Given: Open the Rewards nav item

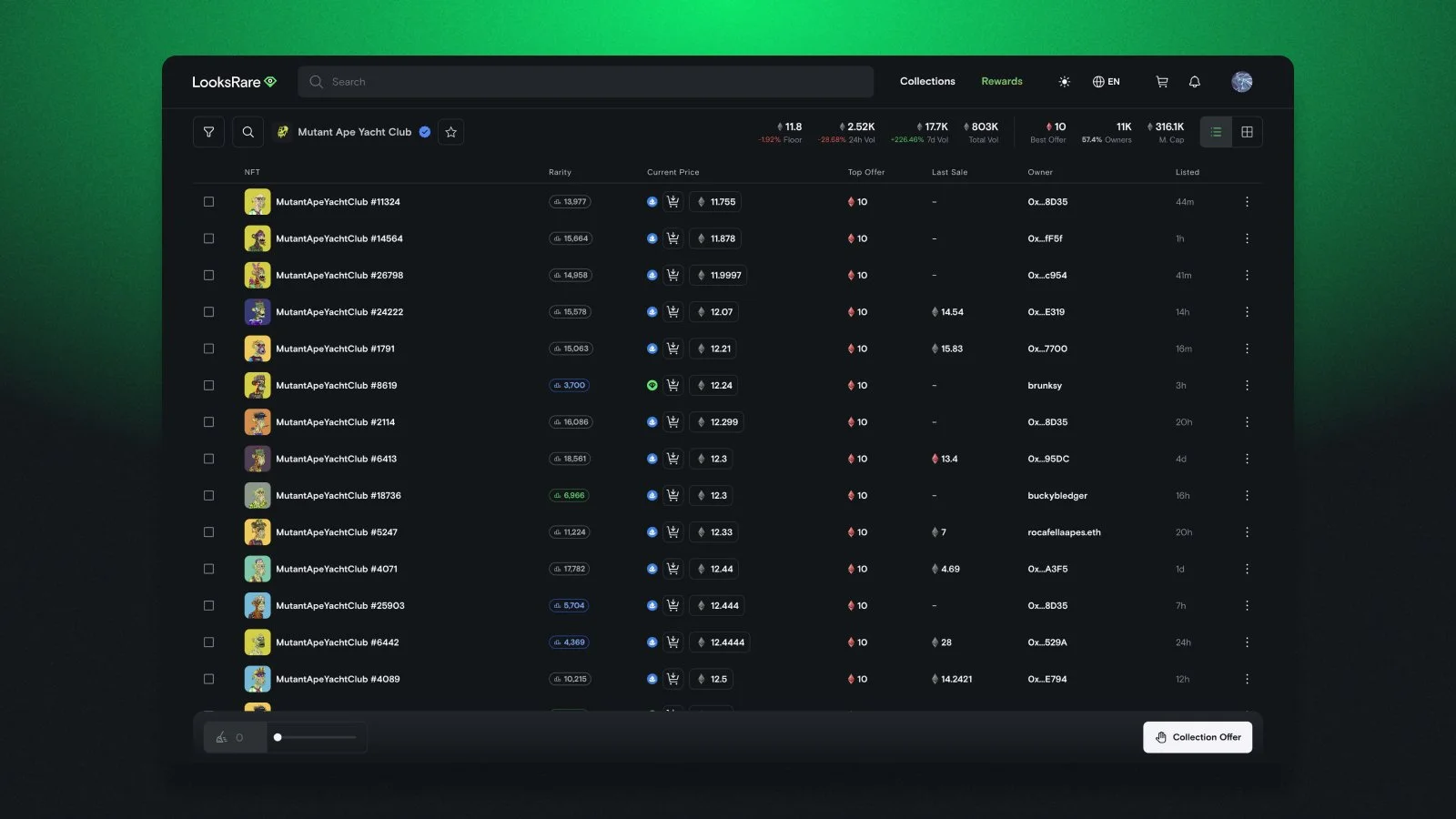Looking at the screenshot, I should [x=1002, y=81].
